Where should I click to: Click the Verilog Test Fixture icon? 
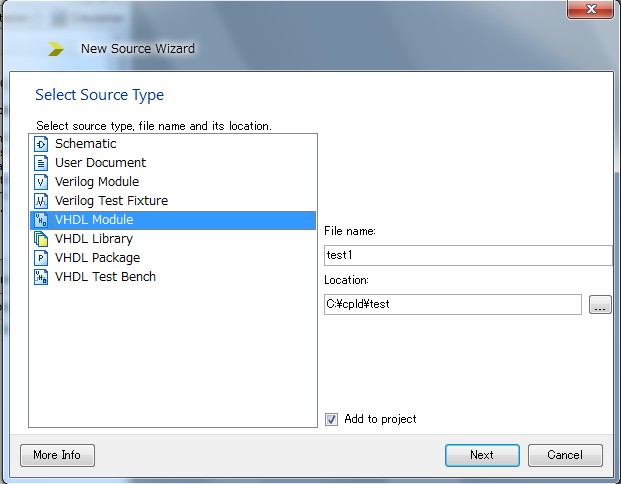point(41,201)
